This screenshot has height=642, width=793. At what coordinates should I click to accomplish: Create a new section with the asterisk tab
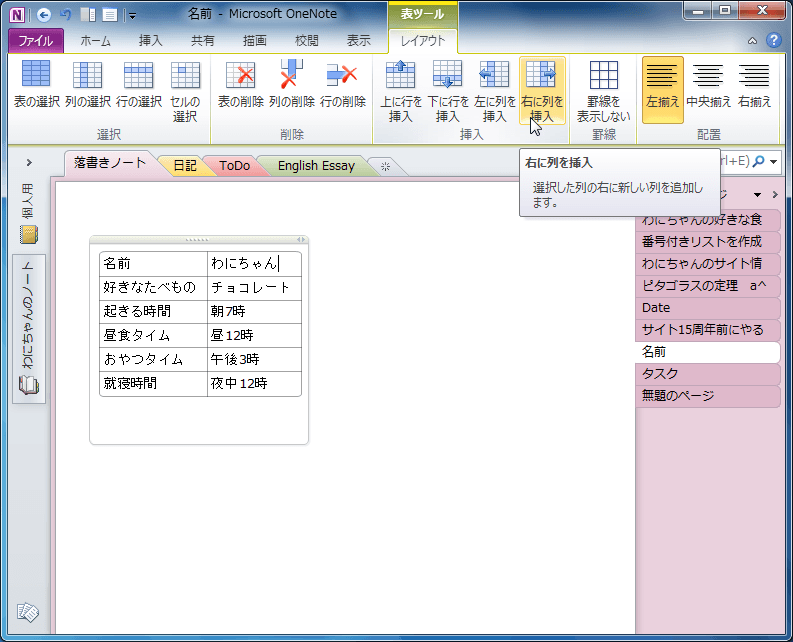point(385,166)
